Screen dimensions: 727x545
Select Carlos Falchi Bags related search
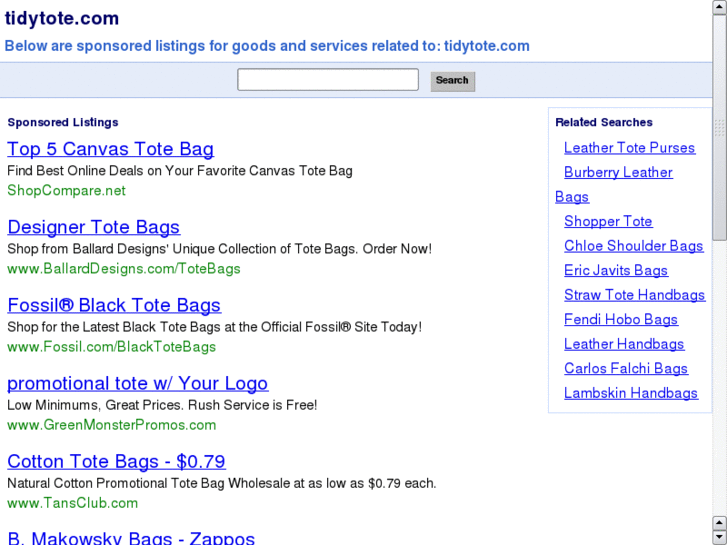coord(626,369)
